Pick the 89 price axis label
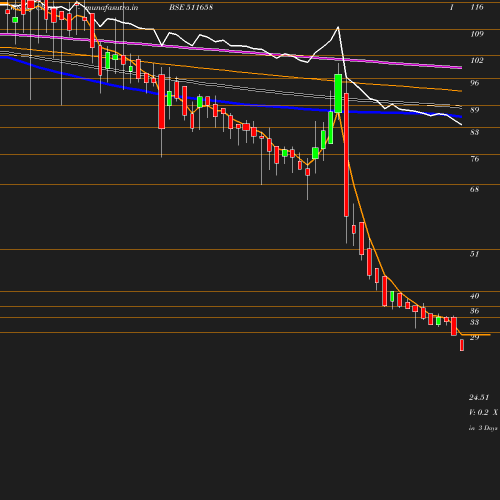Viewport: 500px width, 500px height. coord(474,110)
